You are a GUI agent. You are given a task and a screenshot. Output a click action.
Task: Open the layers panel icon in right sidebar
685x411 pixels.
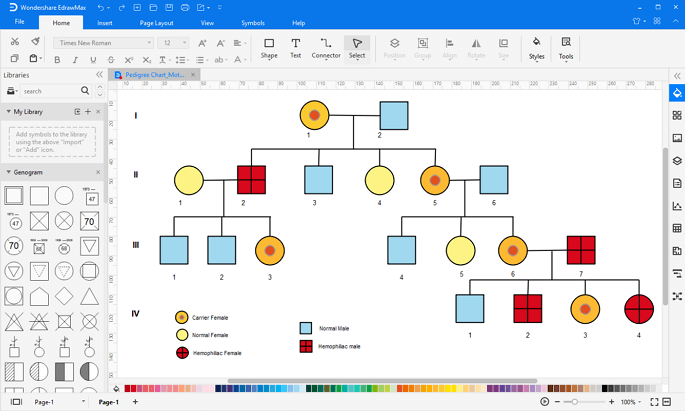click(x=677, y=161)
